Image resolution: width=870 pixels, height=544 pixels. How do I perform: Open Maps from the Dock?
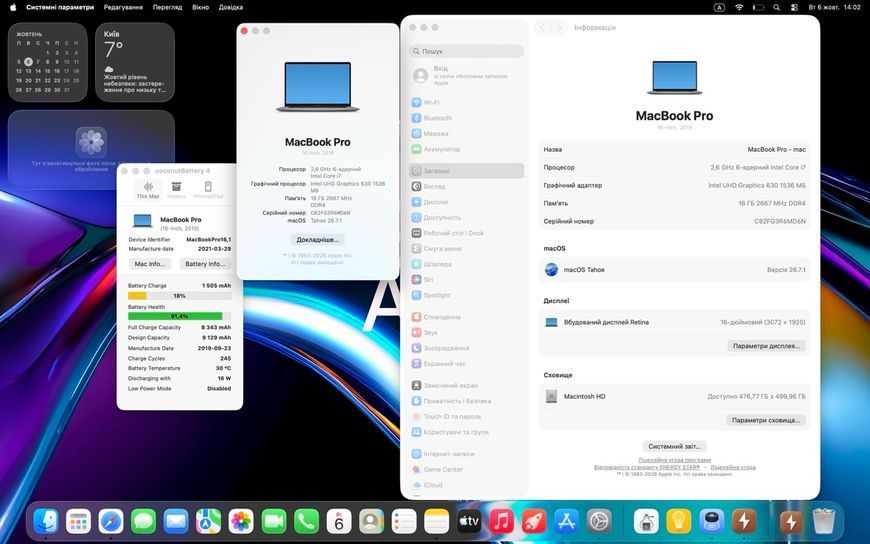pyautogui.click(x=209, y=522)
